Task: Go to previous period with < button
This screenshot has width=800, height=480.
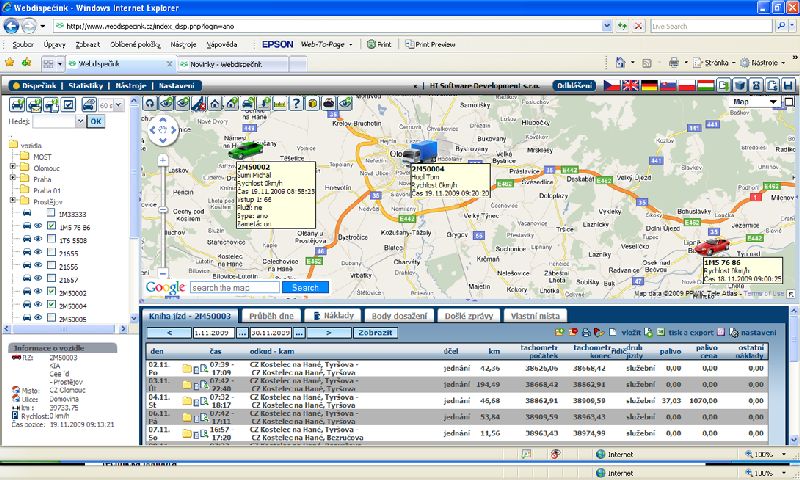Action: [x=169, y=333]
